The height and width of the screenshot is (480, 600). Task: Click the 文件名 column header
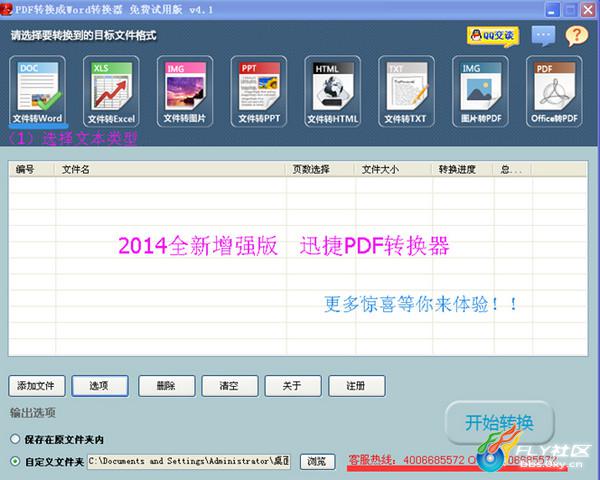(170, 169)
